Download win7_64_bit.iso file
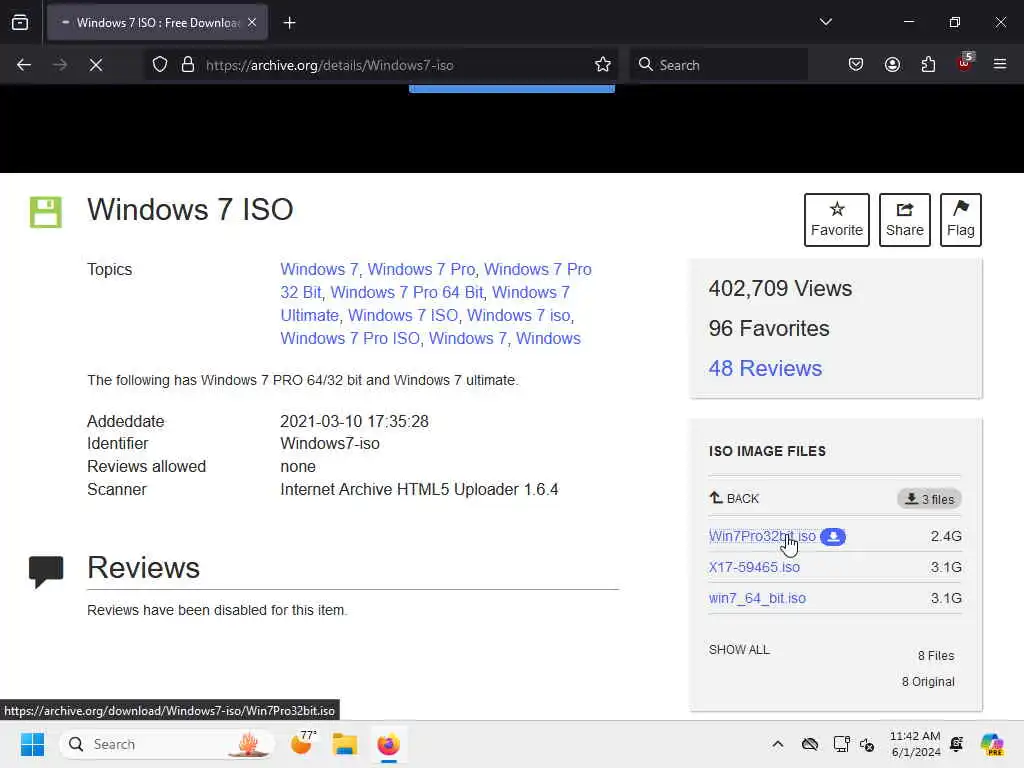The image size is (1024, 768). (x=757, y=598)
